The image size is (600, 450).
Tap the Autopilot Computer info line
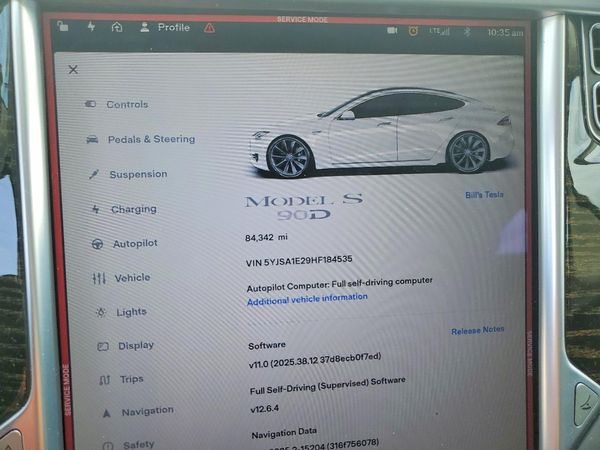(x=340, y=284)
